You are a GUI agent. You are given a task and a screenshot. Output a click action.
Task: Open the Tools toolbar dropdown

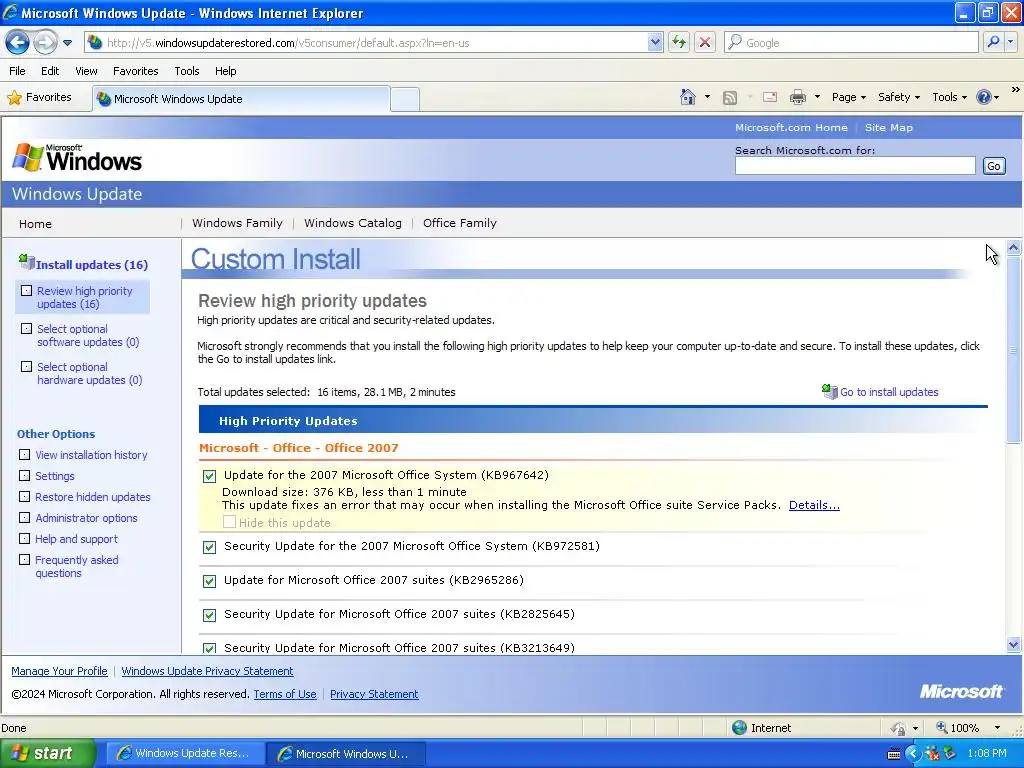tap(950, 97)
